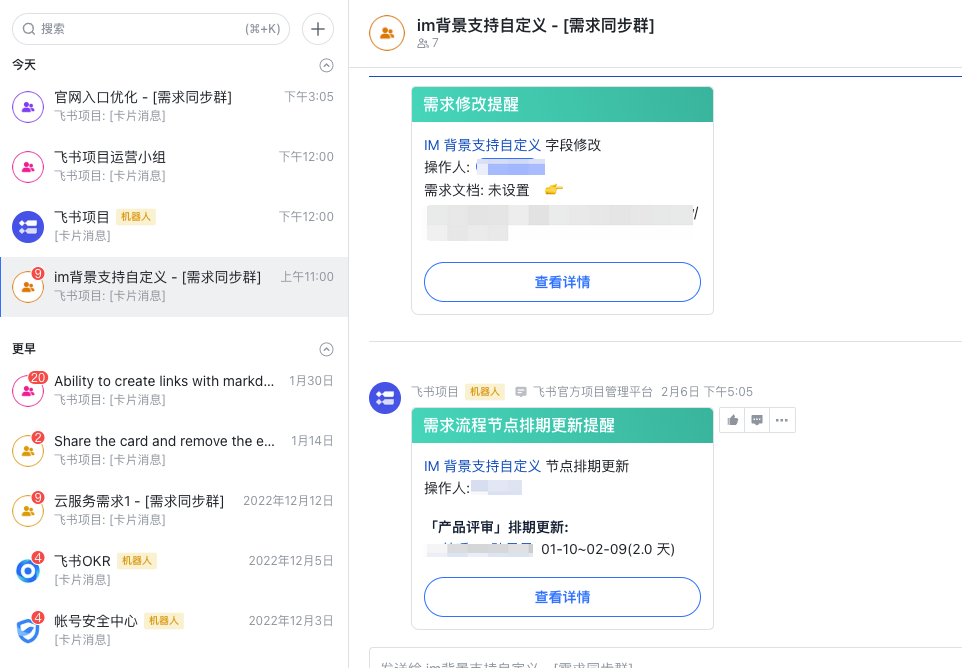The width and height of the screenshot is (962, 668).
Task: Reply to message via comment icon
Action: (x=757, y=420)
